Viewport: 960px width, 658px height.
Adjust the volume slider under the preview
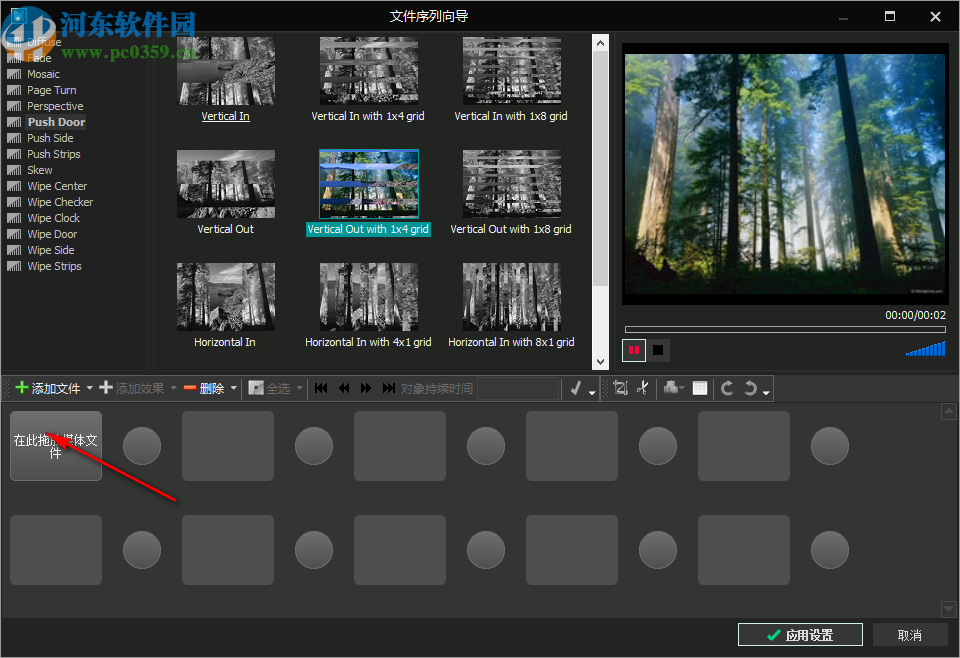[925, 349]
